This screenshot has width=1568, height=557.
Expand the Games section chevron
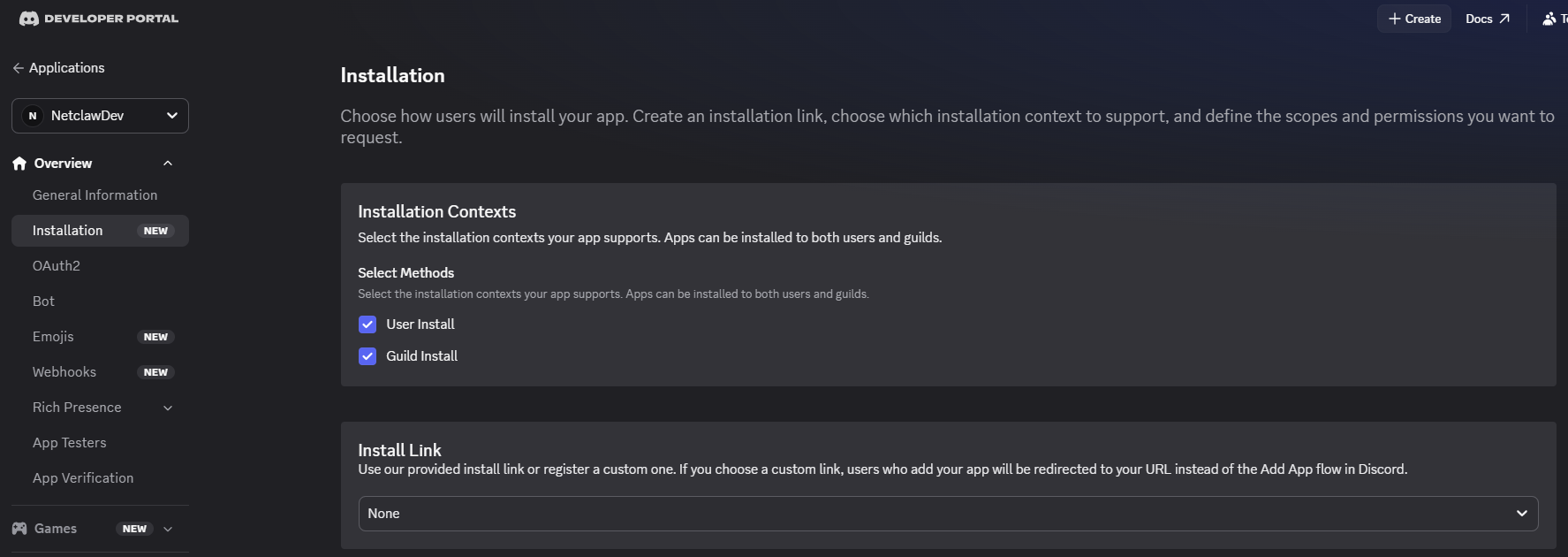pyautogui.click(x=168, y=529)
